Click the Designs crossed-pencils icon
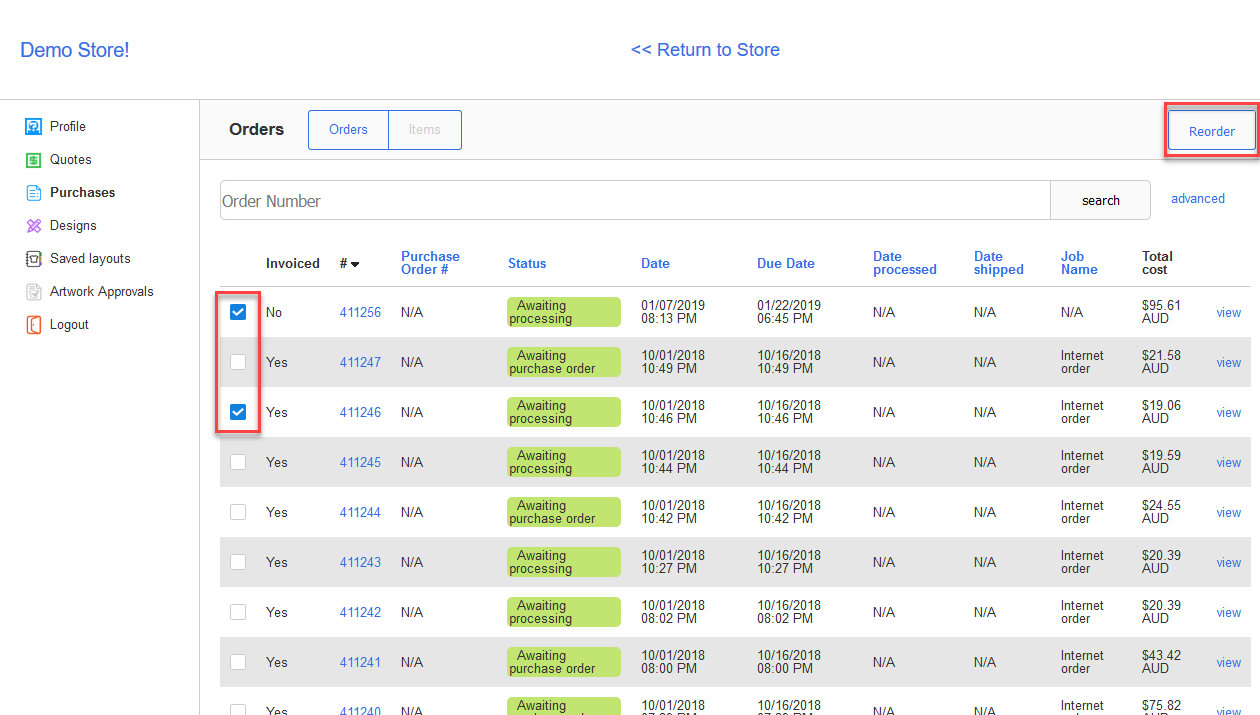The height and width of the screenshot is (715, 1260). coord(33,225)
